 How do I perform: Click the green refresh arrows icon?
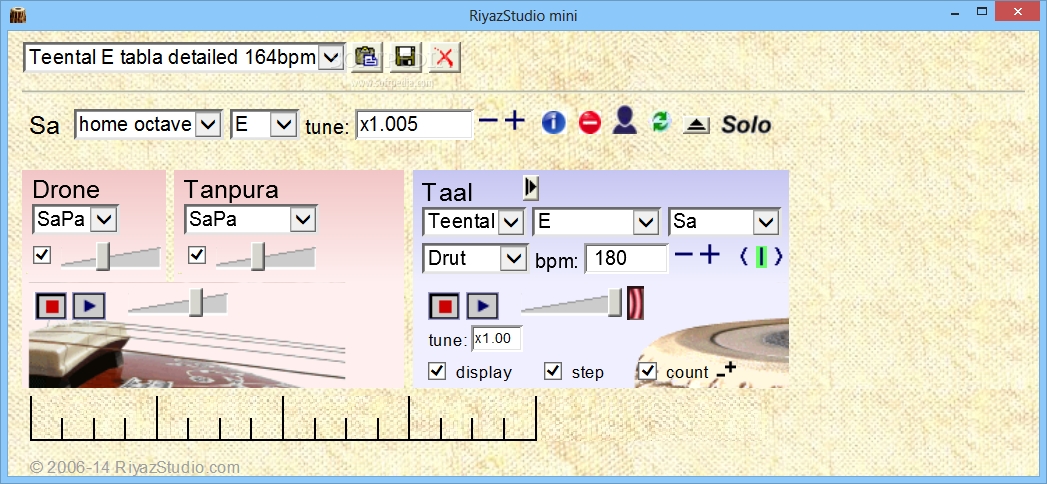click(x=660, y=122)
